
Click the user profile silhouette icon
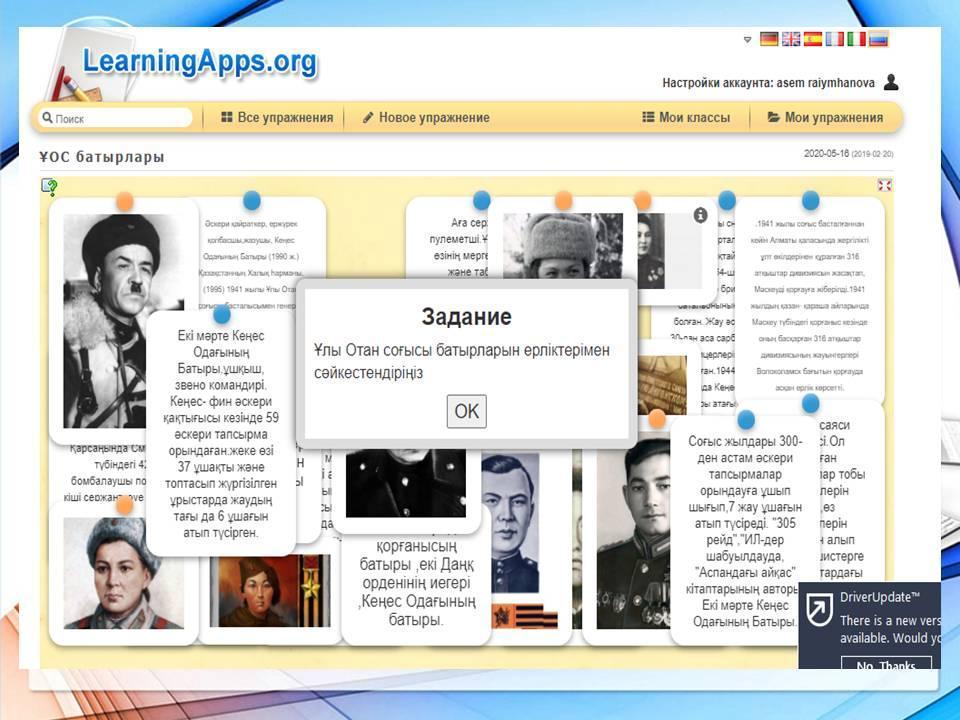click(x=891, y=82)
